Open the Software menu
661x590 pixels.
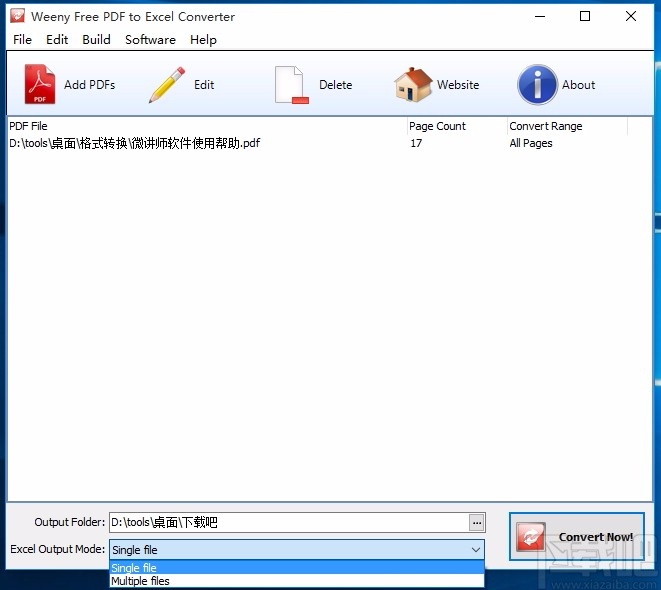point(150,40)
